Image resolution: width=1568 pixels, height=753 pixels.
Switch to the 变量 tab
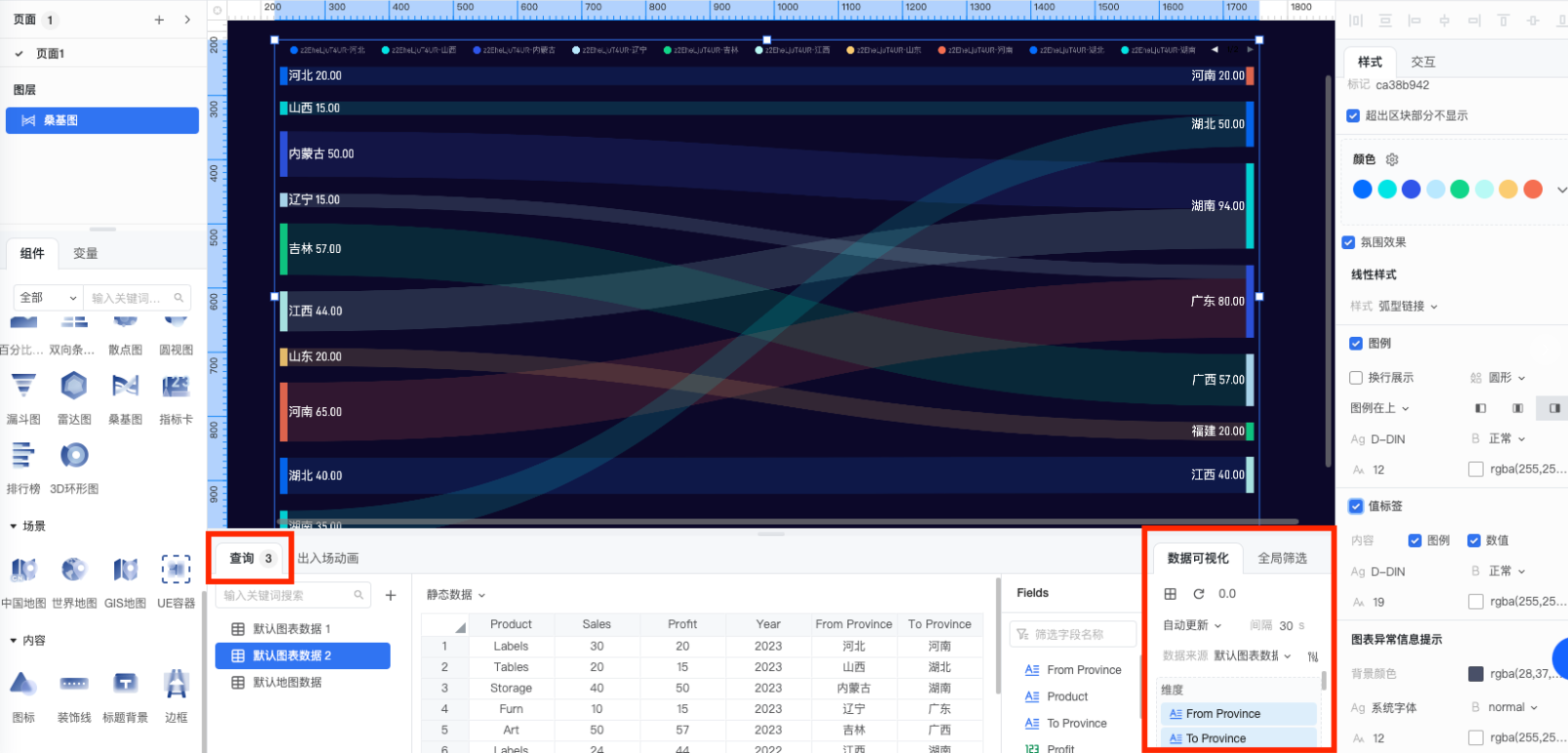pos(86,253)
